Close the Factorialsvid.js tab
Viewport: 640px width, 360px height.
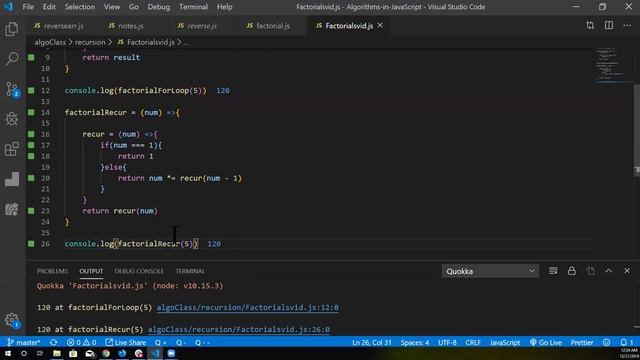click(x=380, y=25)
